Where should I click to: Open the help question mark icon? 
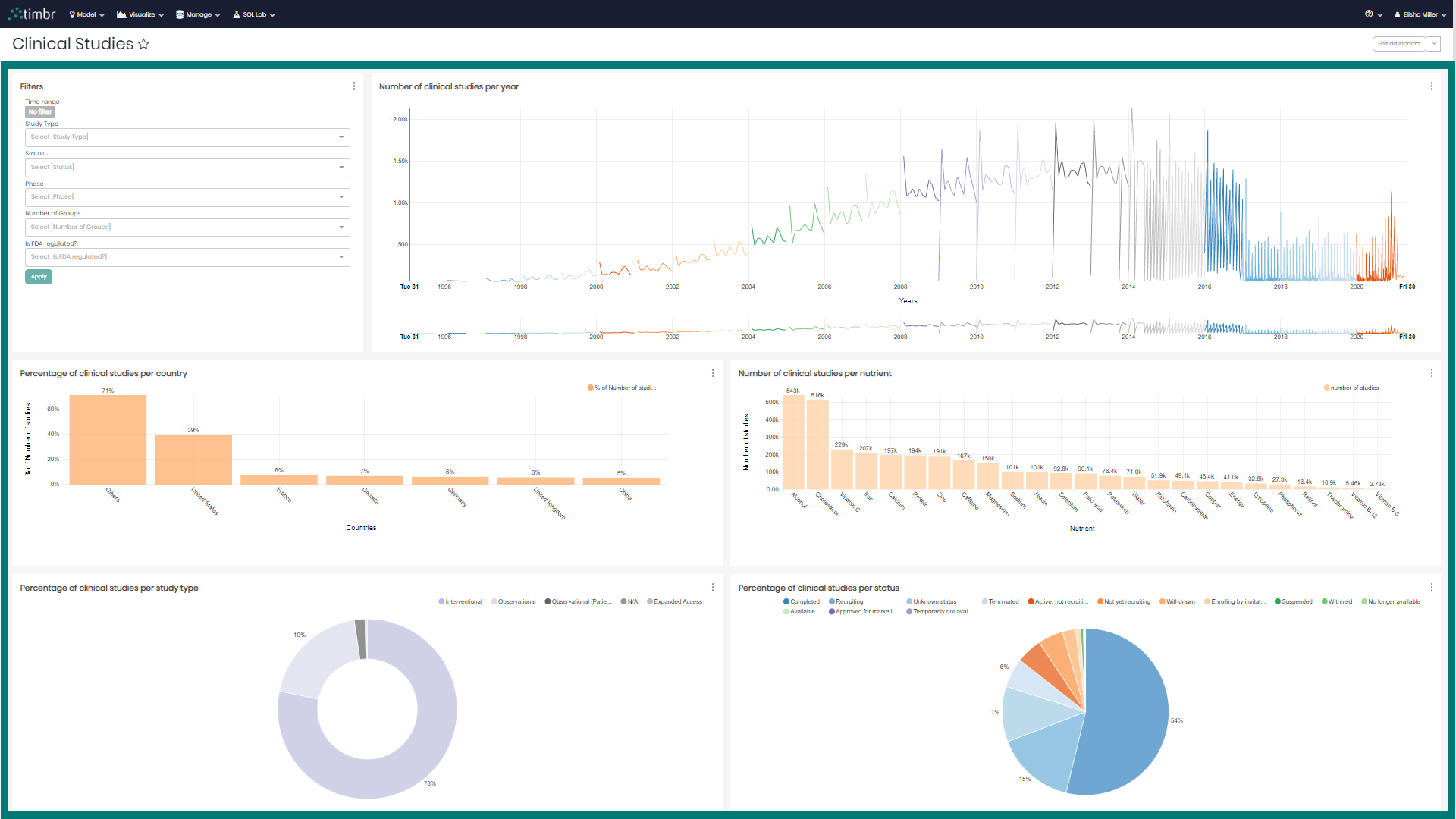pyautogui.click(x=1368, y=14)
